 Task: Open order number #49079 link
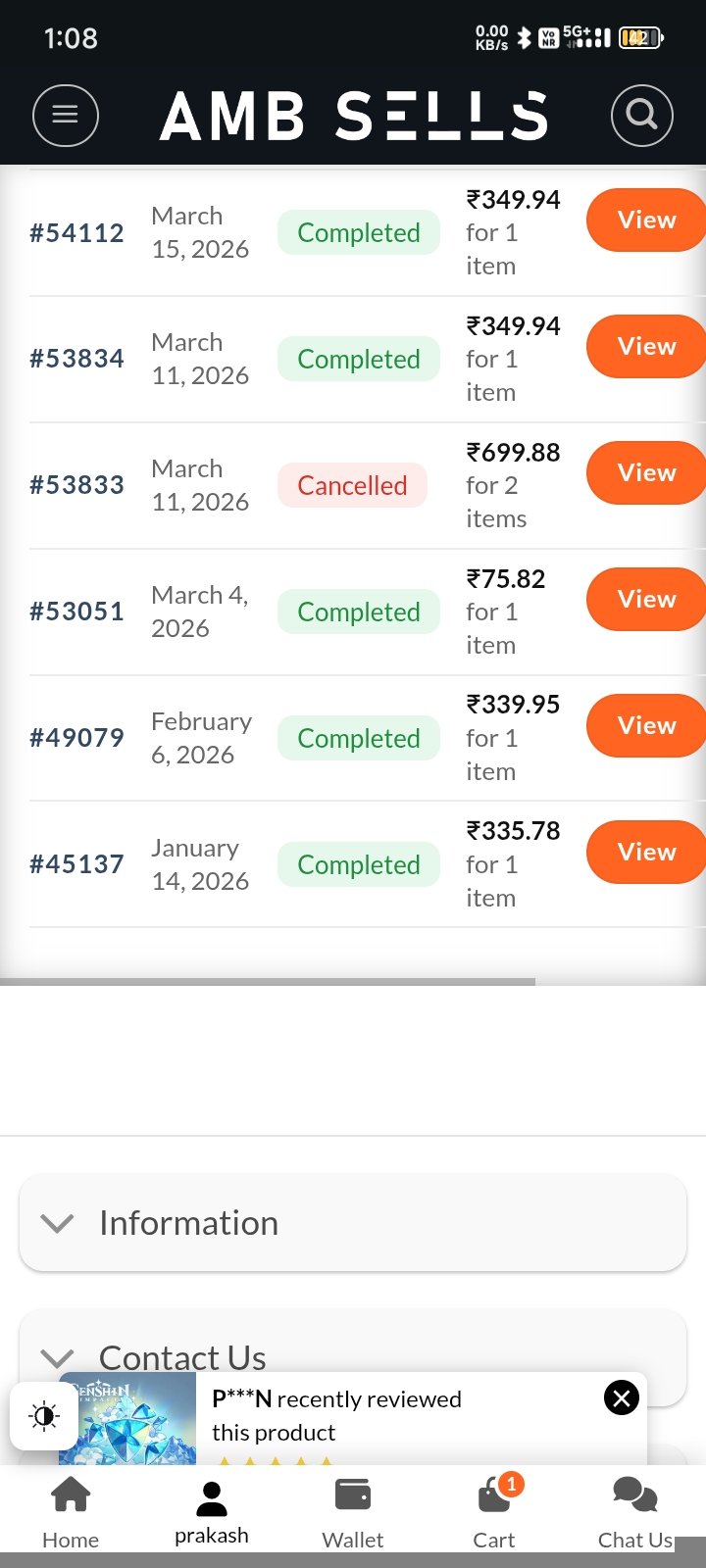click(x=76, y=738)
